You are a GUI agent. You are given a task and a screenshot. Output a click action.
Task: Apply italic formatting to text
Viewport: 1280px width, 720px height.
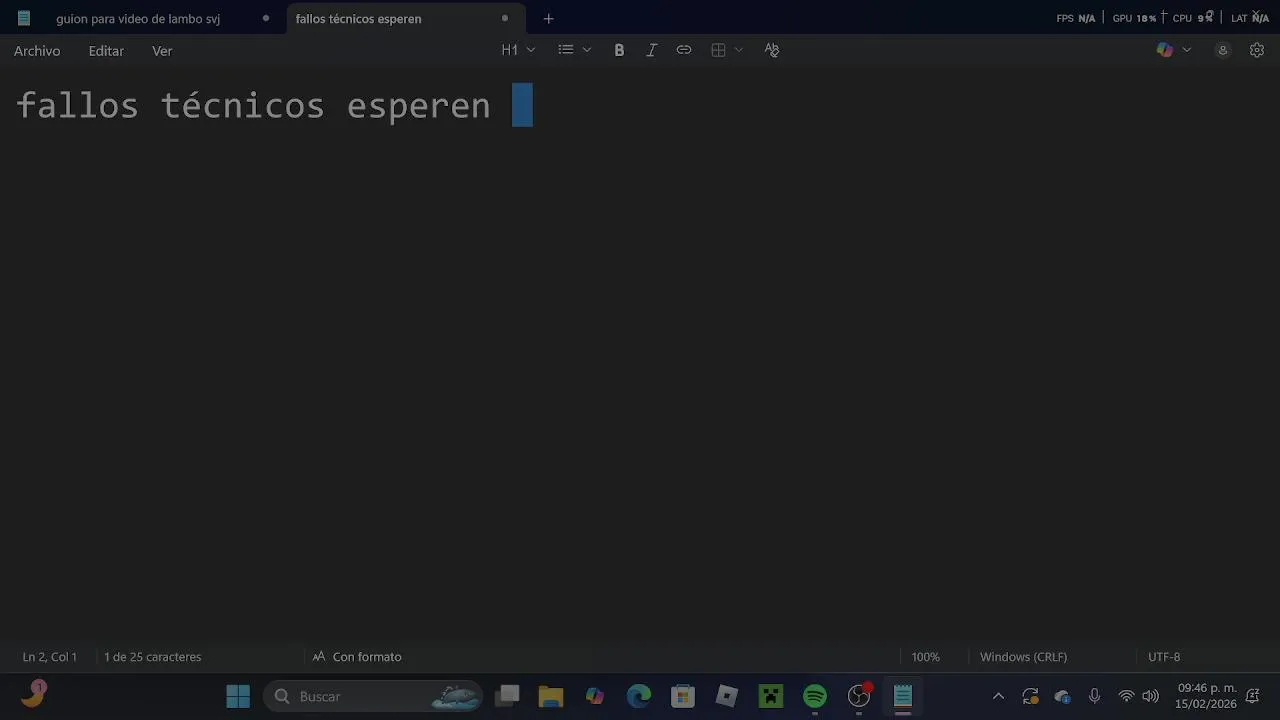[651, 50]
